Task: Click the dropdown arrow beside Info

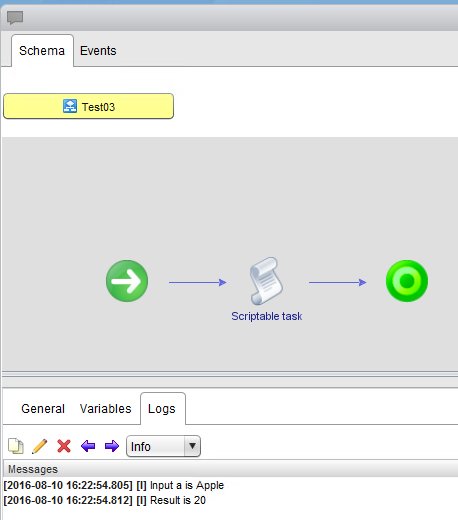Action: (192, 446)
